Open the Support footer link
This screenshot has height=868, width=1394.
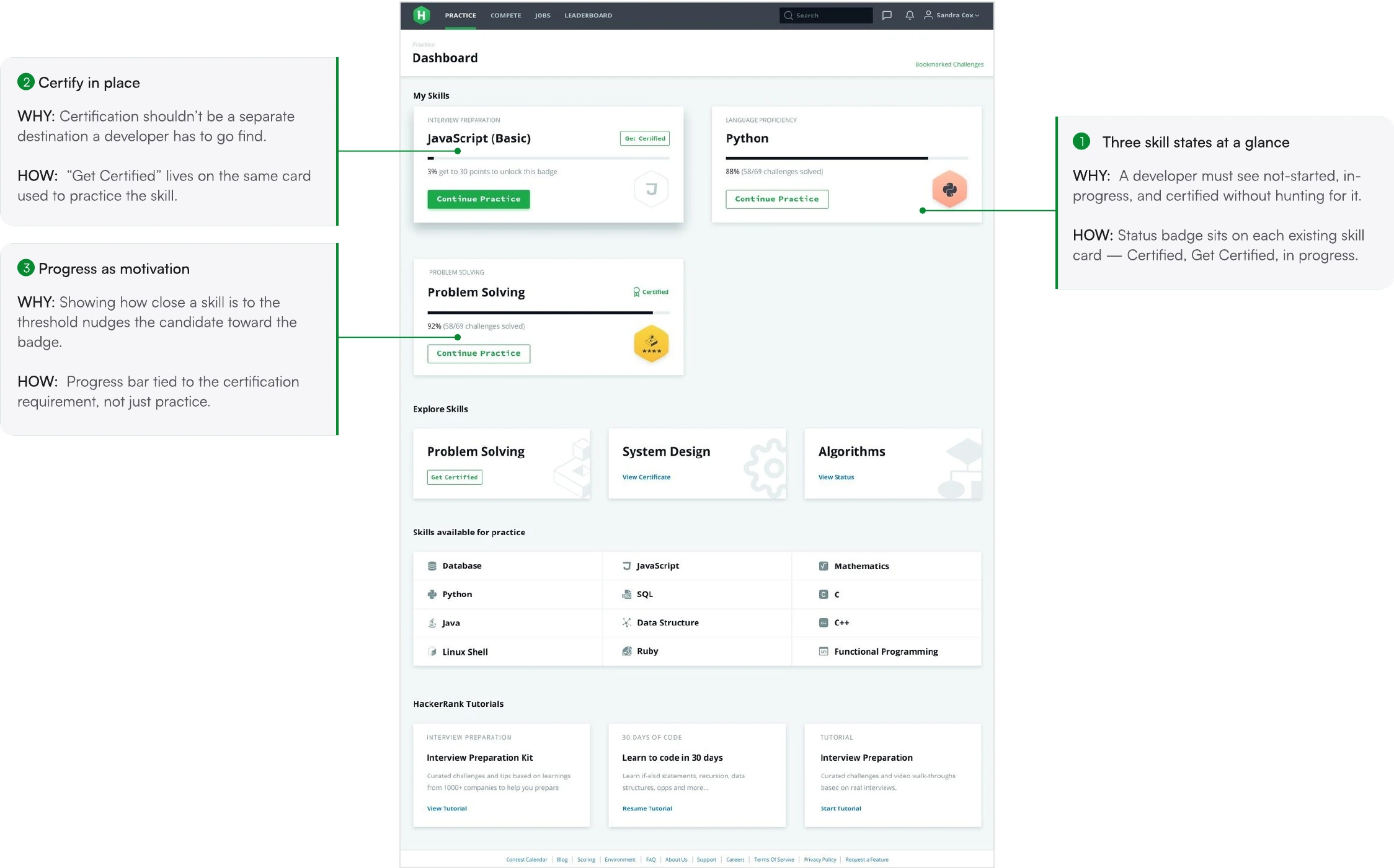pos(706,860)
